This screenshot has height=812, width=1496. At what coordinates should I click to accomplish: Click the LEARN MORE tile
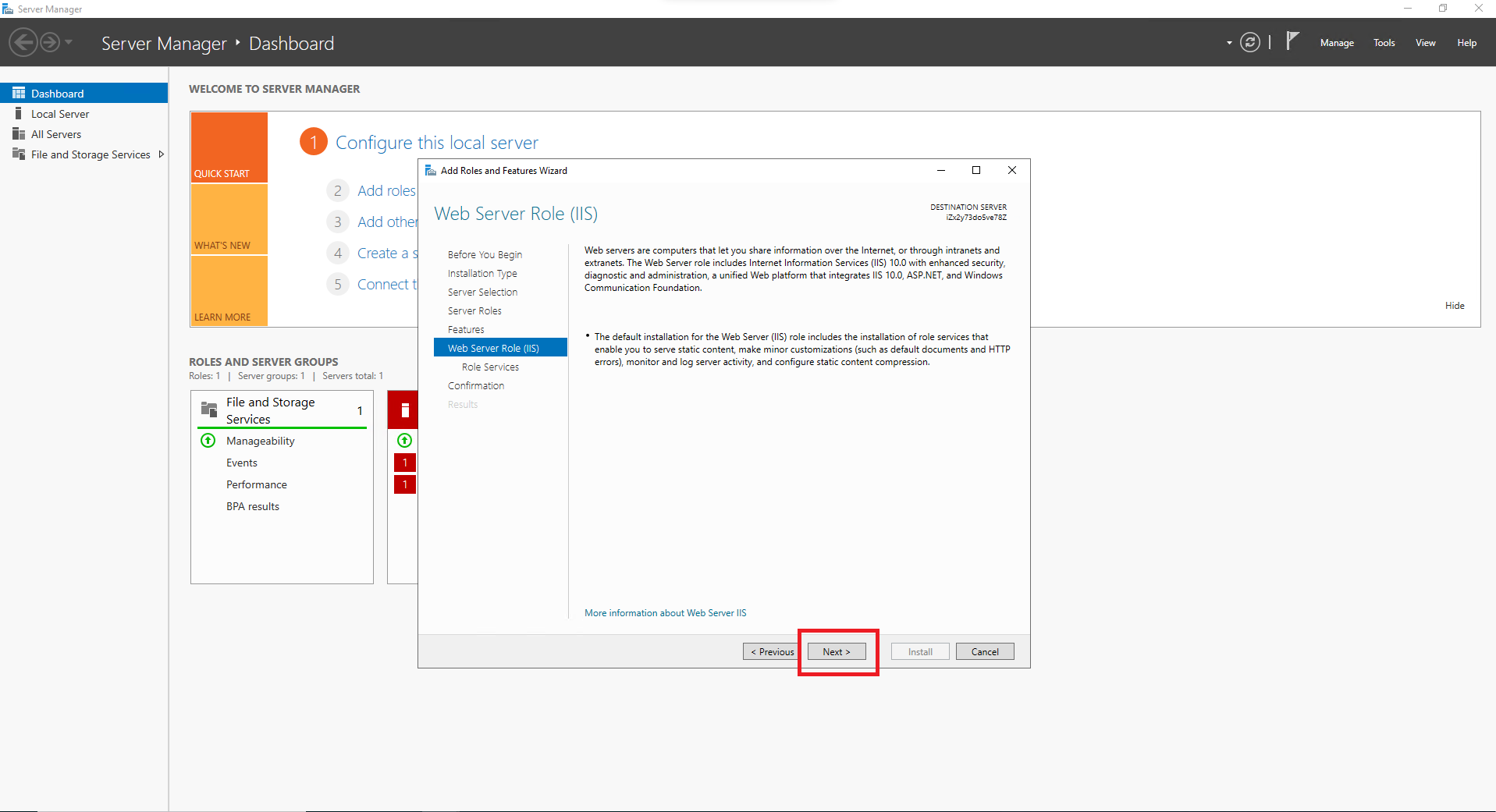229,291
